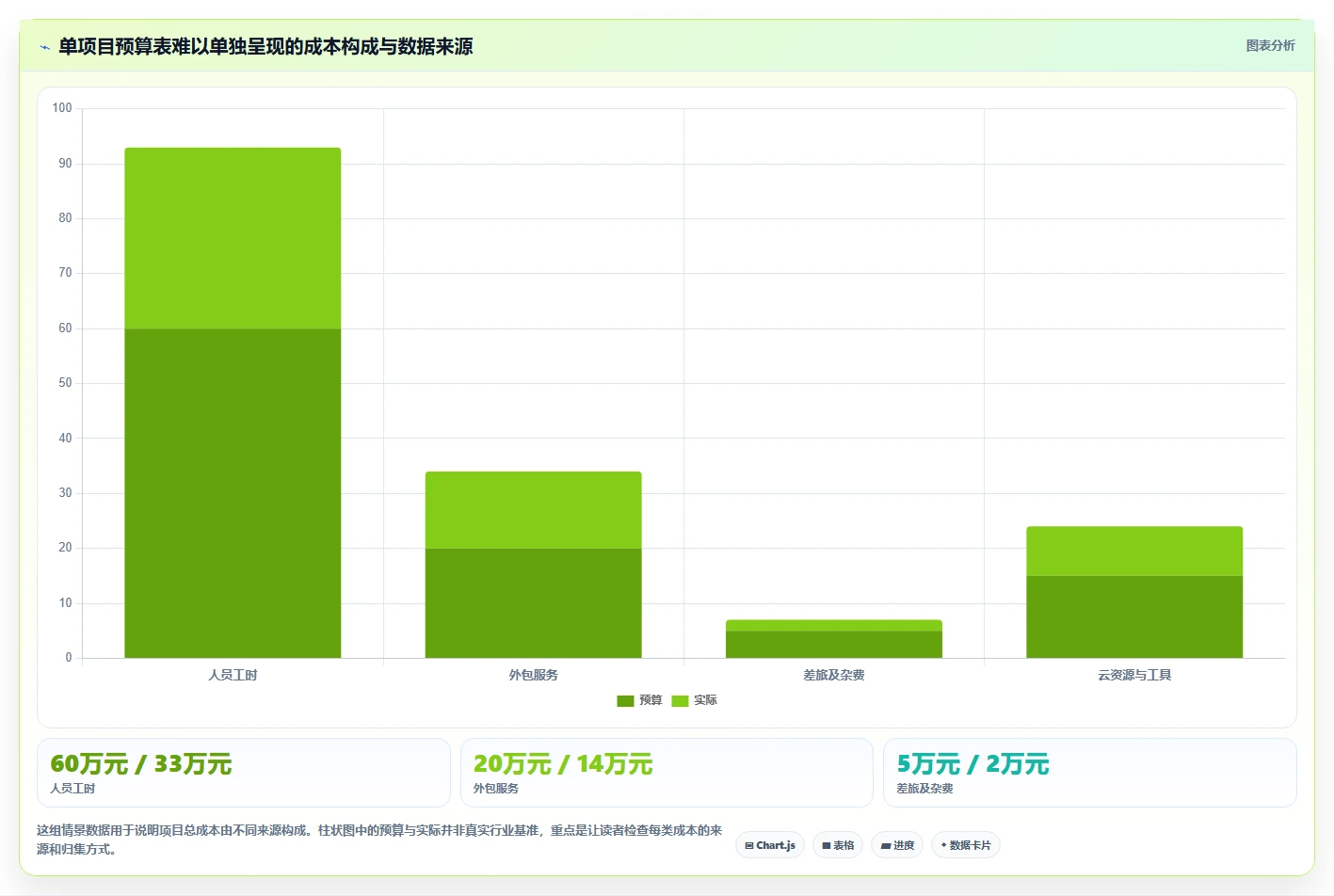The image size is (1334, 896).
Task: Click the dark green 预算 legend swatch
Action: pos(625,700)
